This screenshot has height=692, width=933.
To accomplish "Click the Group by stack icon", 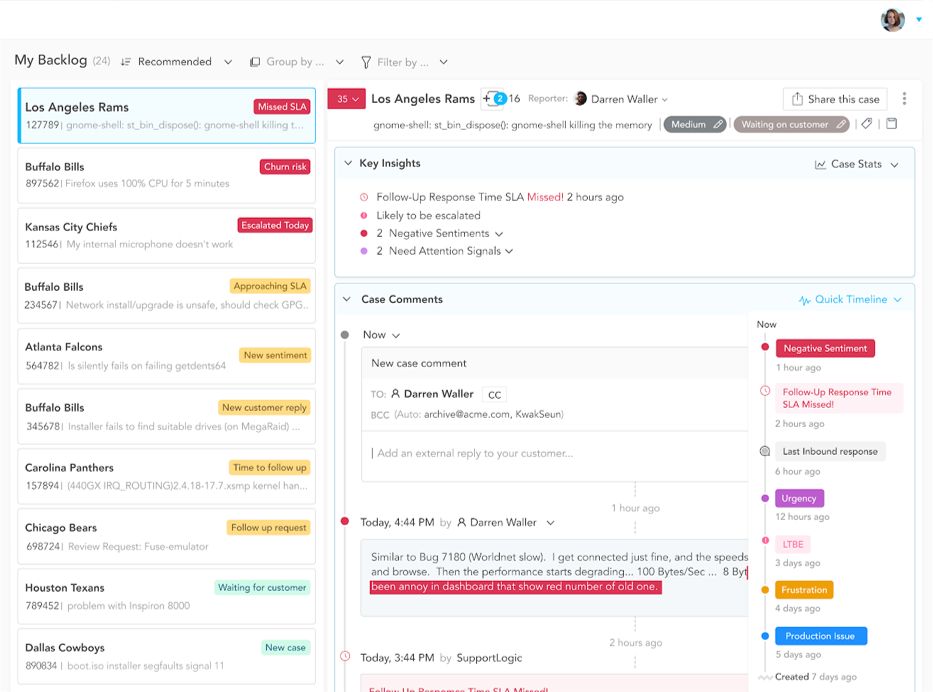I will (x=255, y=62).
